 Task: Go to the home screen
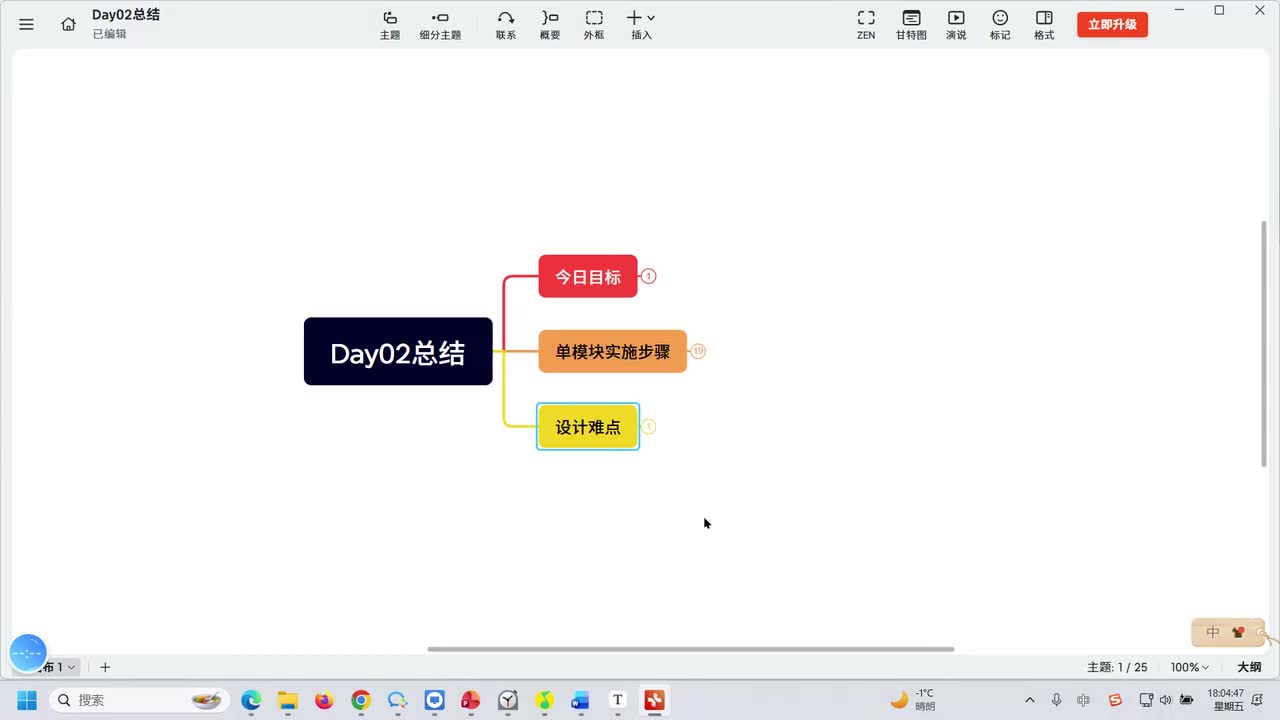tap(68, 24)
